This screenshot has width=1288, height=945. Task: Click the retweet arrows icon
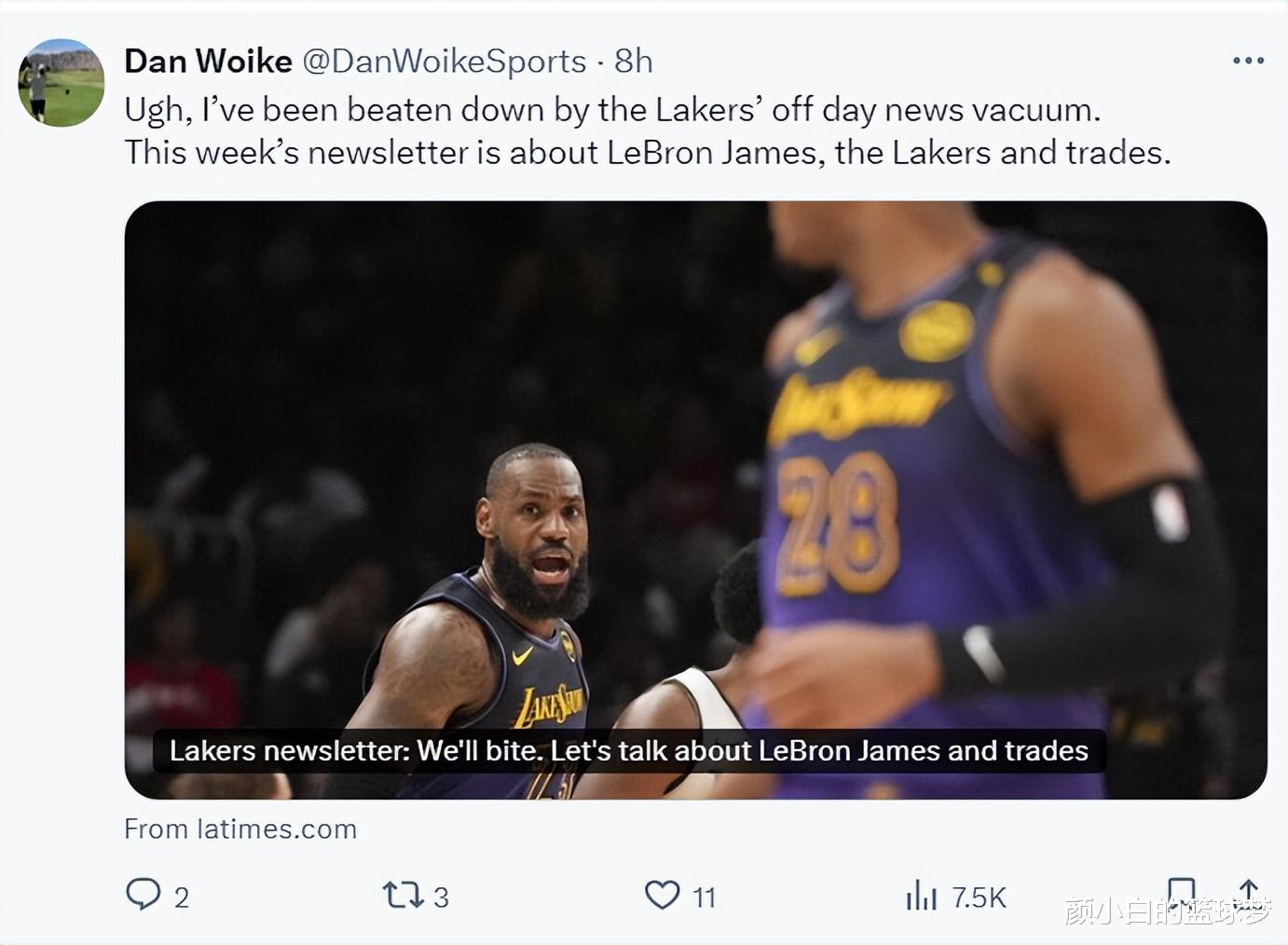point(404,896)
